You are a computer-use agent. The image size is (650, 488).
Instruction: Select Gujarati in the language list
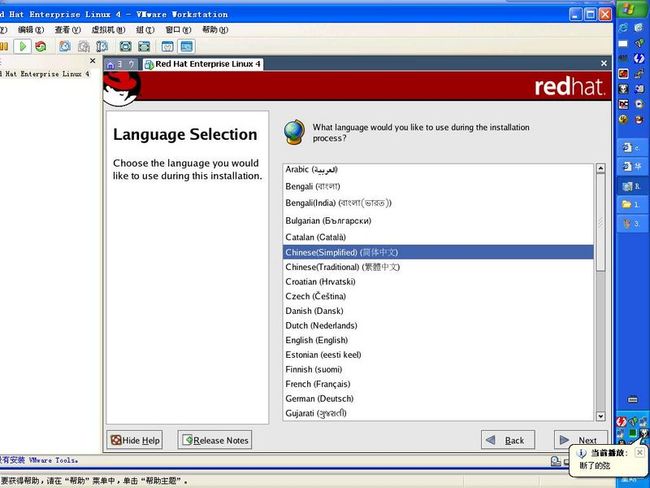point(439,413)
